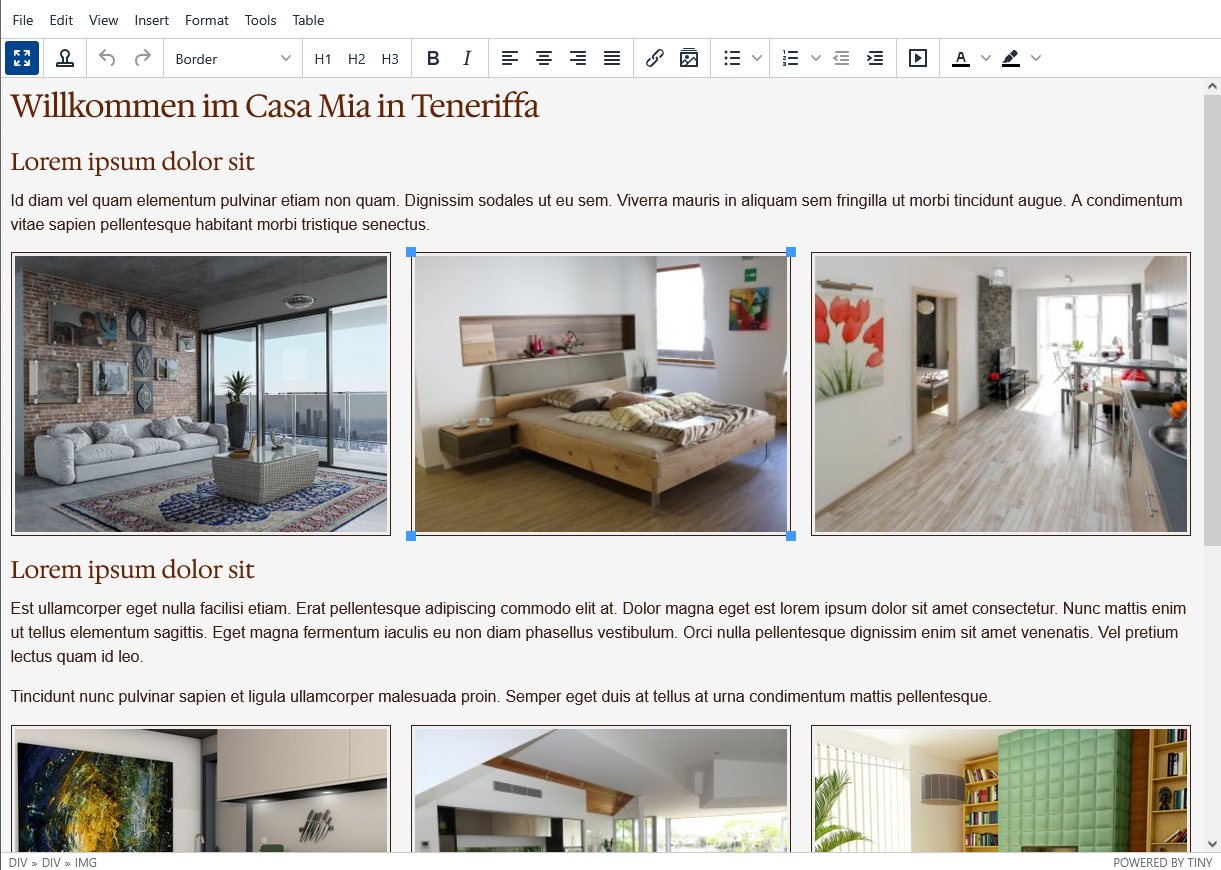Image resolution: width=1221 pixels, height=870 pixels.
Task: Toggle bold formatting
Action: (x=433, y=59)
